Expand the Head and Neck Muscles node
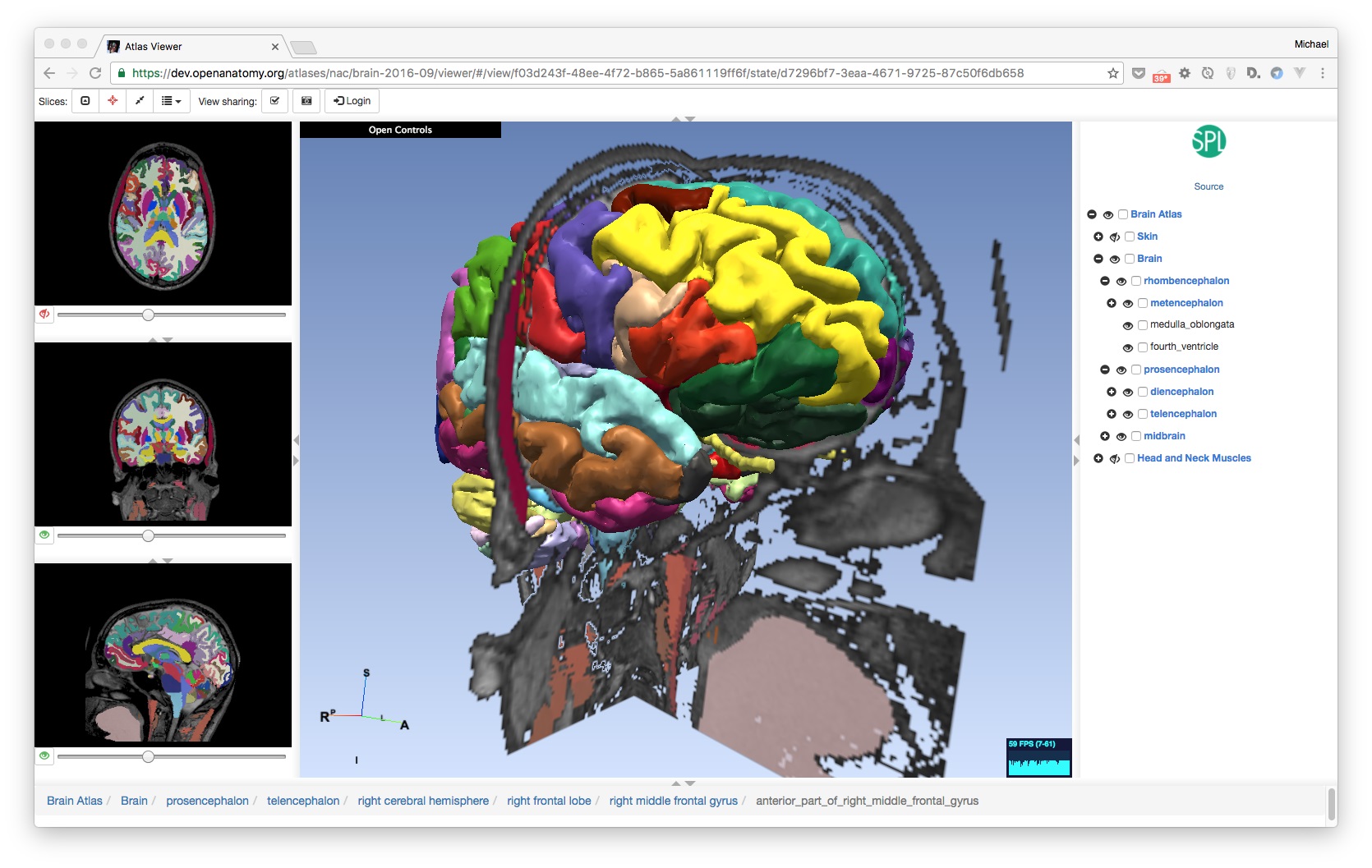The height and width of the screenshot is (868, 1372). coord(1098,458)
